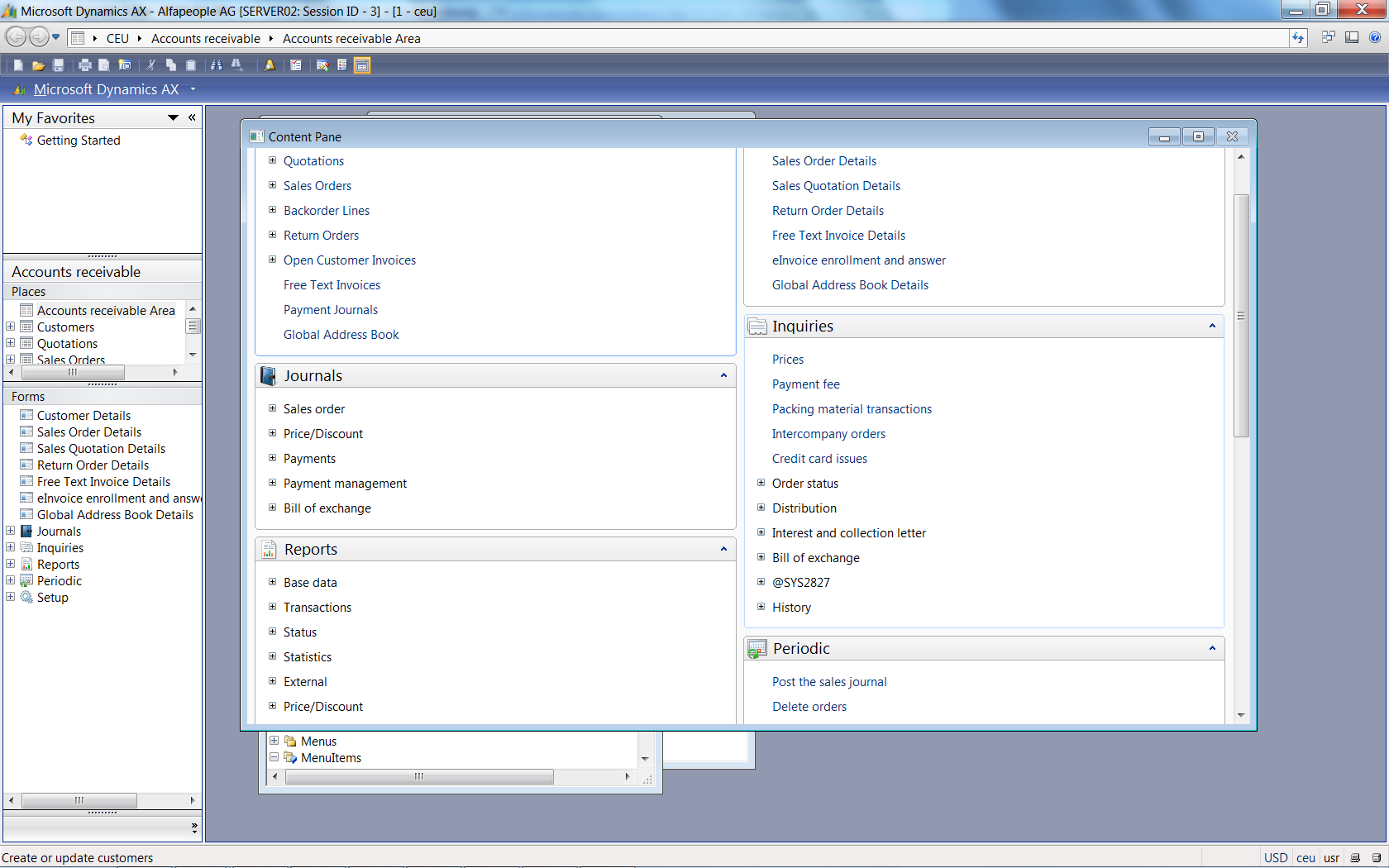Select Accounts receivable Area breadcrumb segment
This screenshot has height=868, width=1389.
pyautogui.click(x=351, y=38)
